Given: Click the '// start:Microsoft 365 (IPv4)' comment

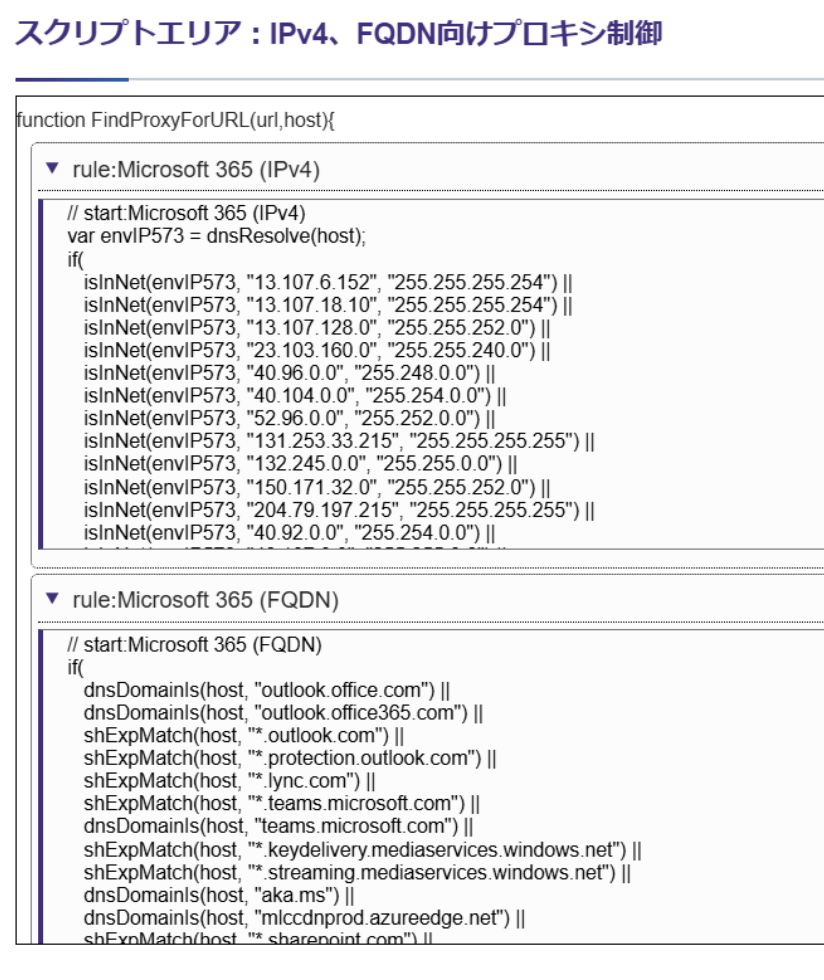Looking at the screenshot, I should point(186,213).
